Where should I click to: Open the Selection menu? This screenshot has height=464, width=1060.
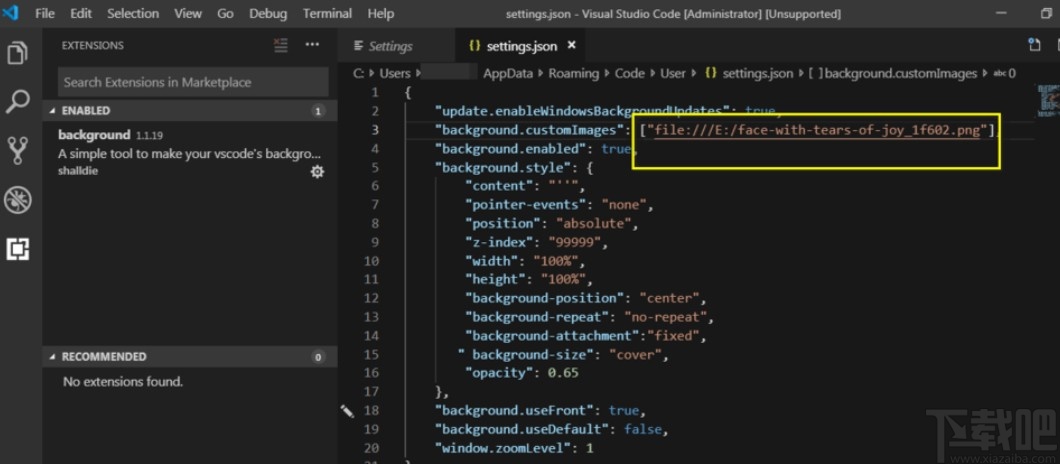point(132,14)
